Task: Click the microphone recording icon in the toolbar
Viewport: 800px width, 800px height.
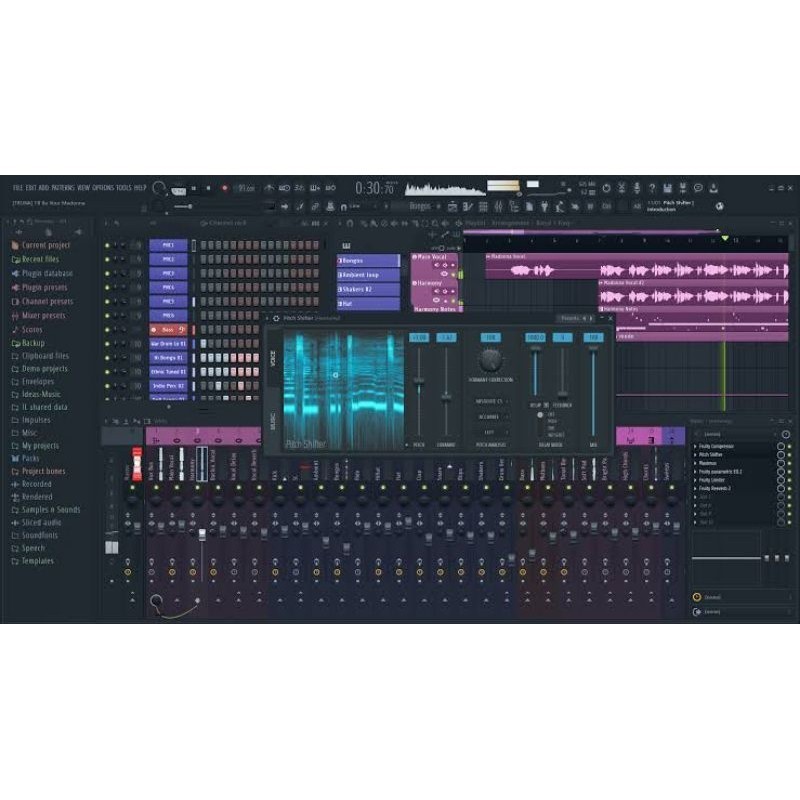Action: [x=637, y=188]
